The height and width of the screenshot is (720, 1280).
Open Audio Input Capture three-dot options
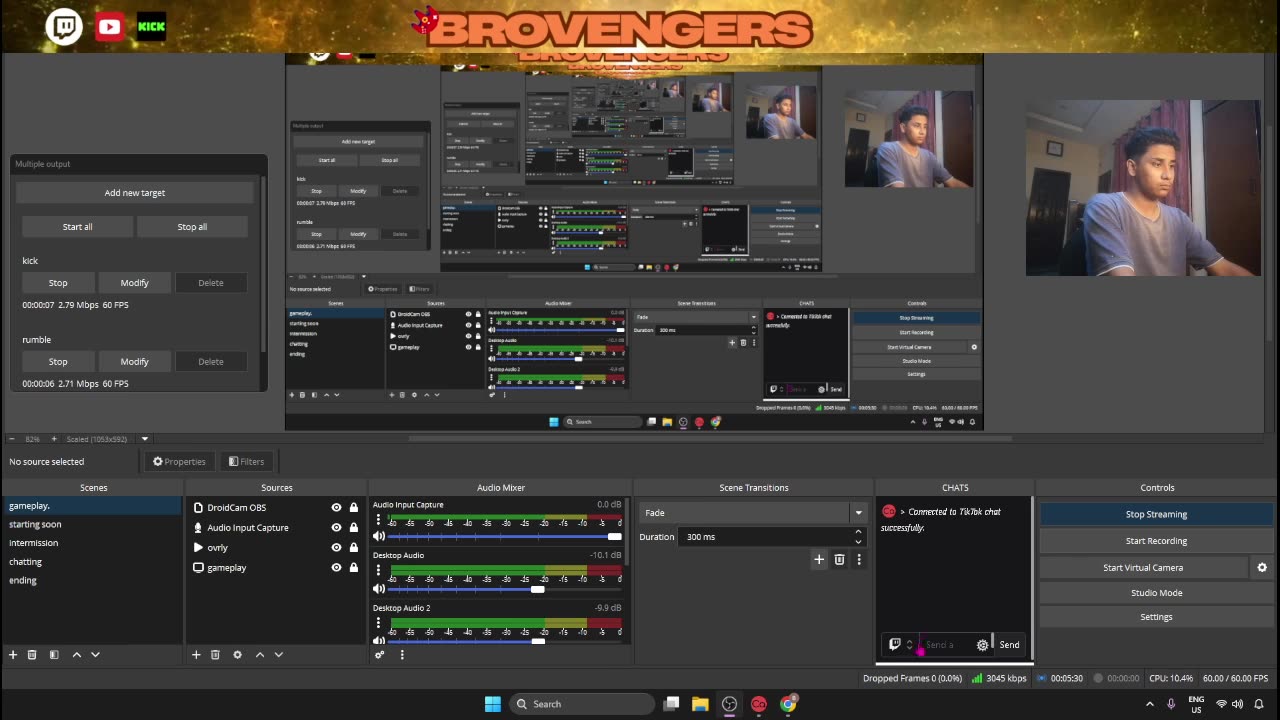378,521
